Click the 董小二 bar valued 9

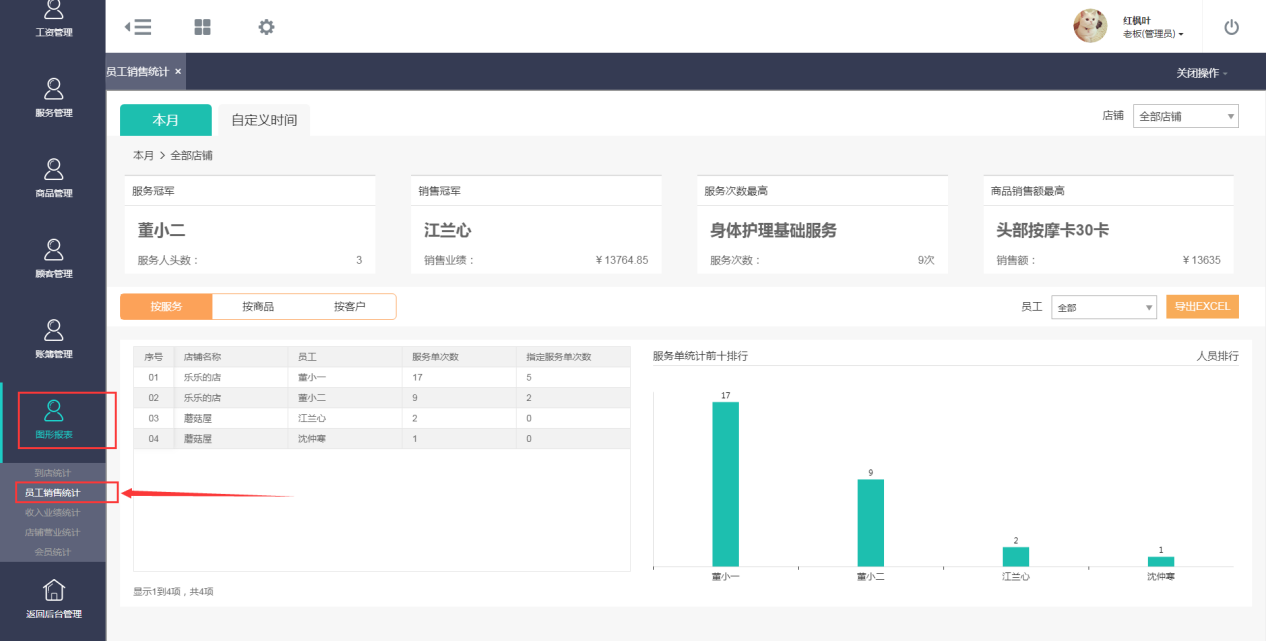870,523
